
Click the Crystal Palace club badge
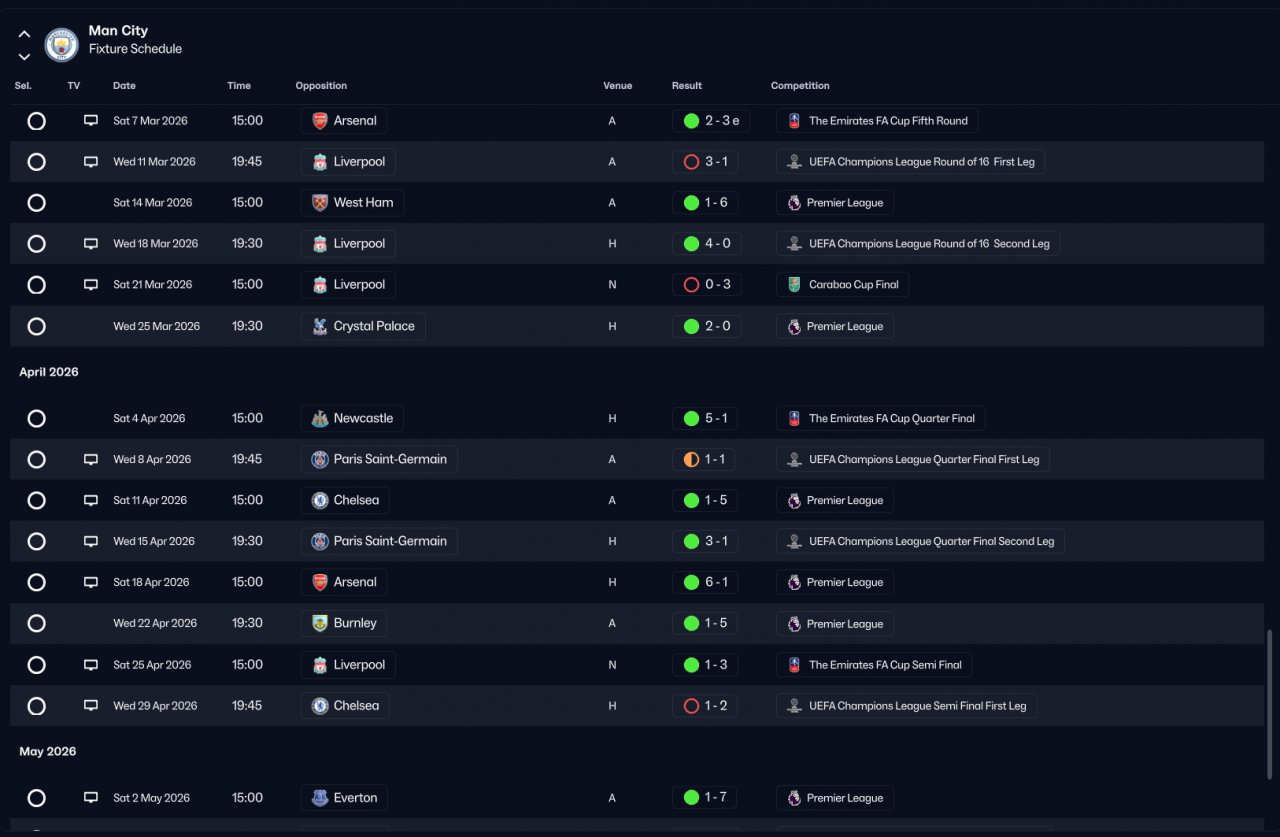tap(320, 326)
